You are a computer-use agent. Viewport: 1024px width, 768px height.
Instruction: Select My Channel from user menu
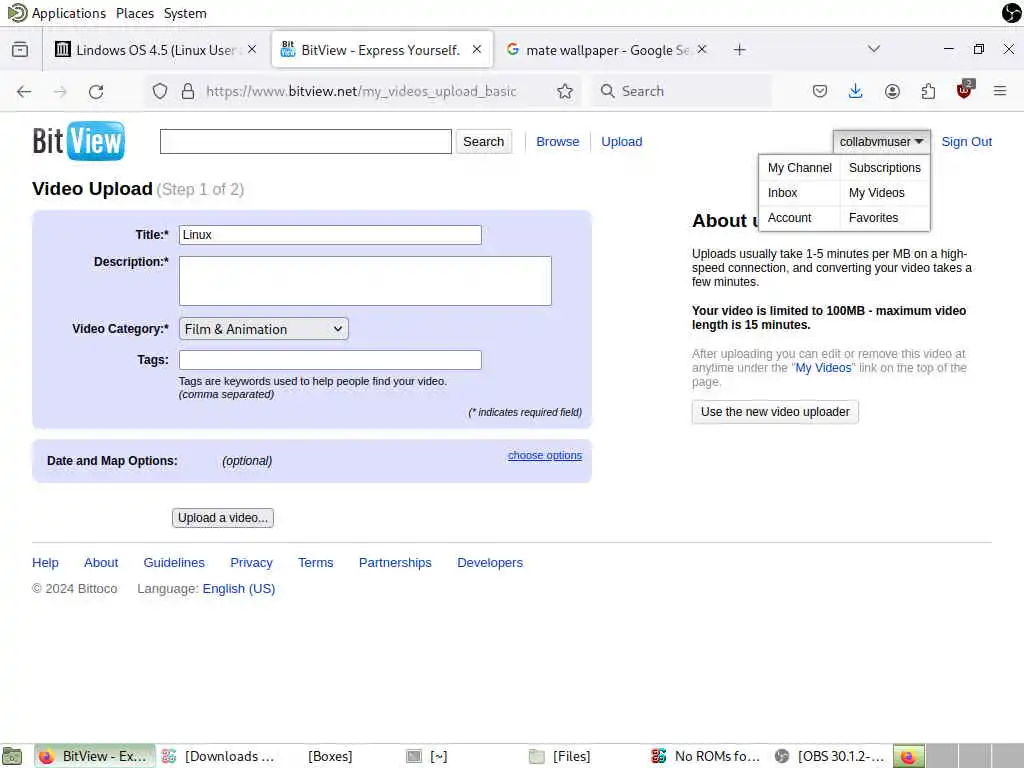799,168
